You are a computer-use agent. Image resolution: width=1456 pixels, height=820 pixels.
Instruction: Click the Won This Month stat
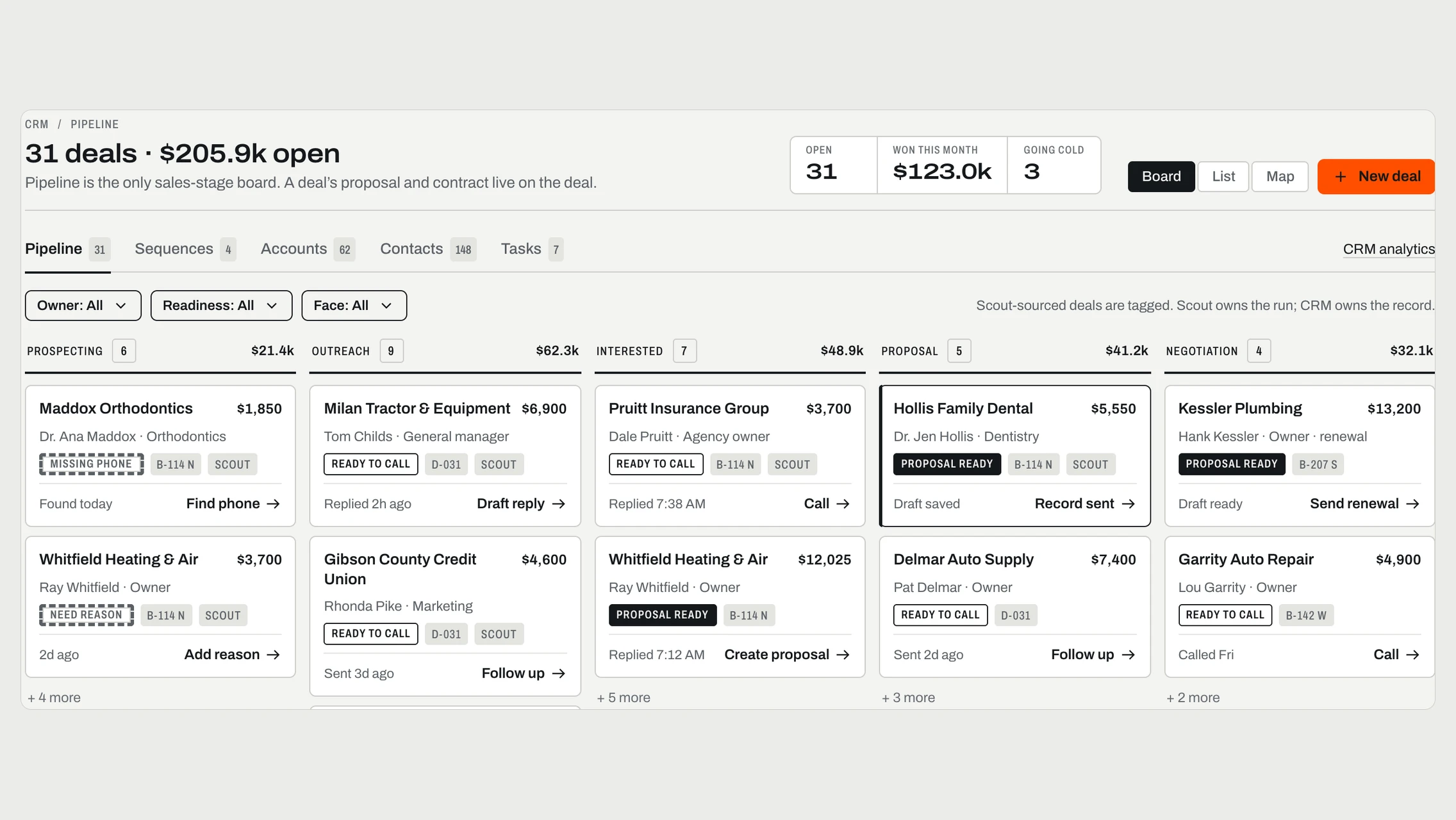pos(941,165)
